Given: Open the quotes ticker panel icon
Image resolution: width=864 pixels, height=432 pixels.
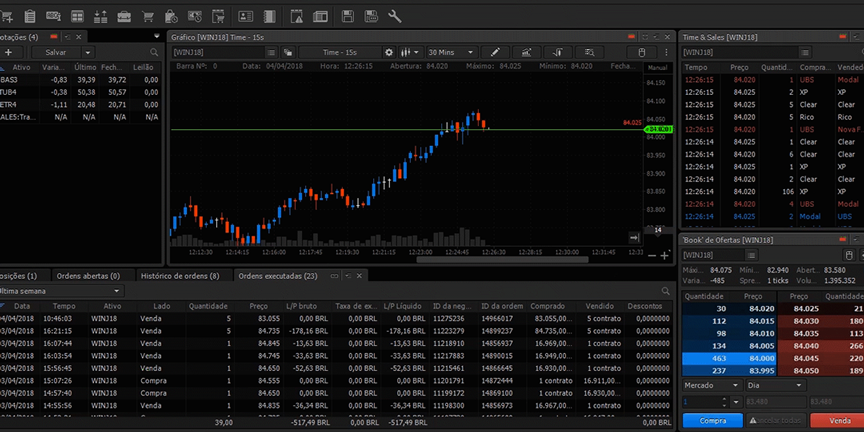Looking at the screenshot, I should (x=53, y=17).
